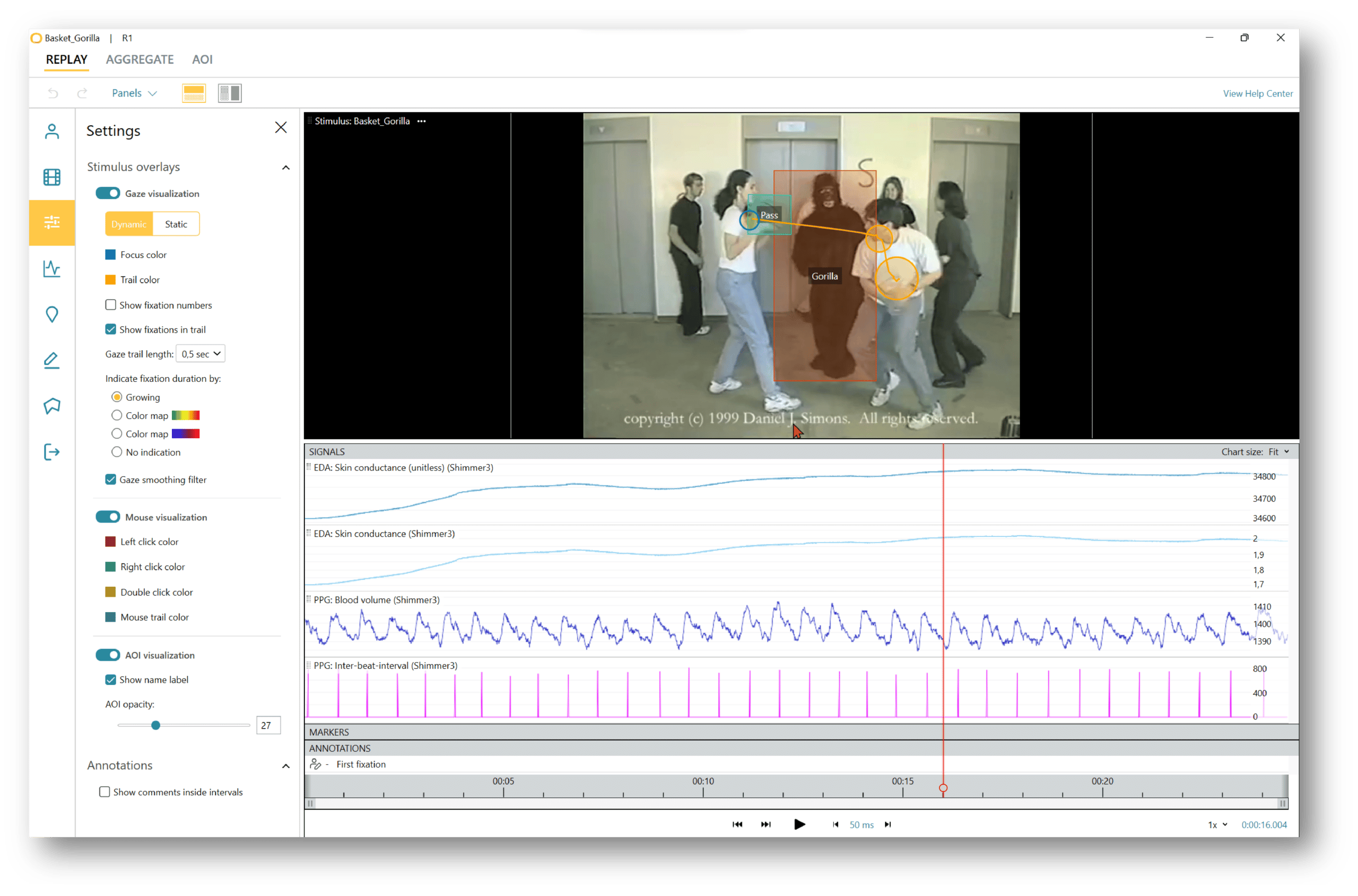This screenshot has width=1358, height=896.
Task: Open the 1x playback speed dropdown
Action: tap(1218, 825)
